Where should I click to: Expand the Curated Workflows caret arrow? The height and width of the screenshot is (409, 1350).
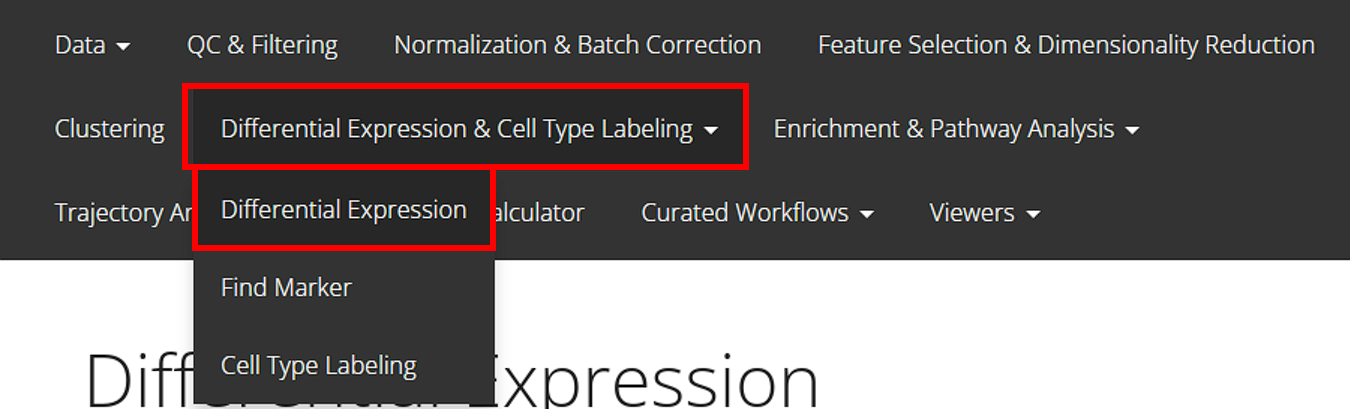tap(866, 214)
